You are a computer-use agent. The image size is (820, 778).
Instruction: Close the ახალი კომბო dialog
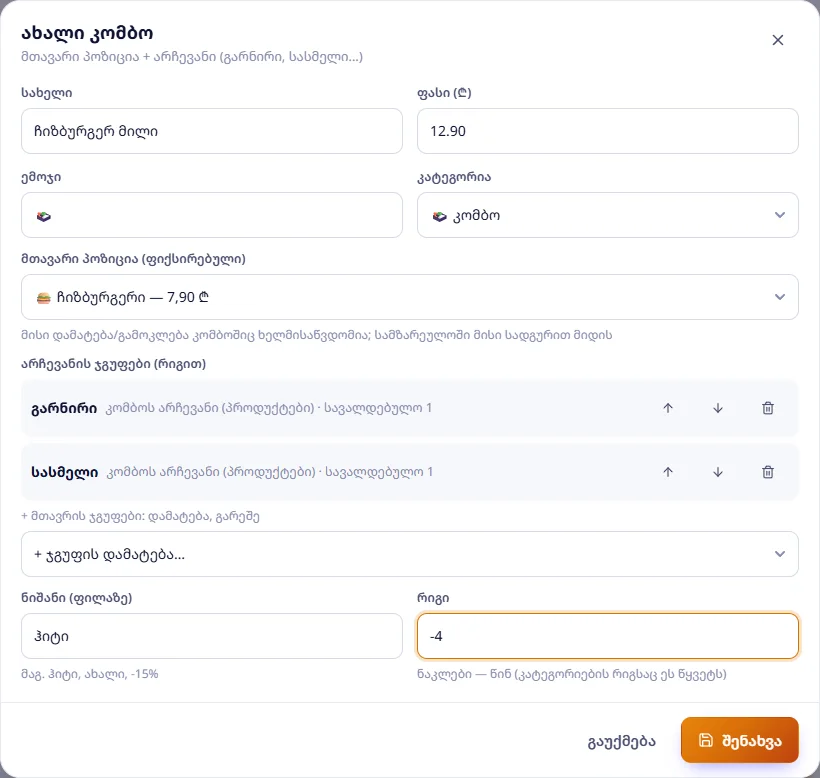778,40
